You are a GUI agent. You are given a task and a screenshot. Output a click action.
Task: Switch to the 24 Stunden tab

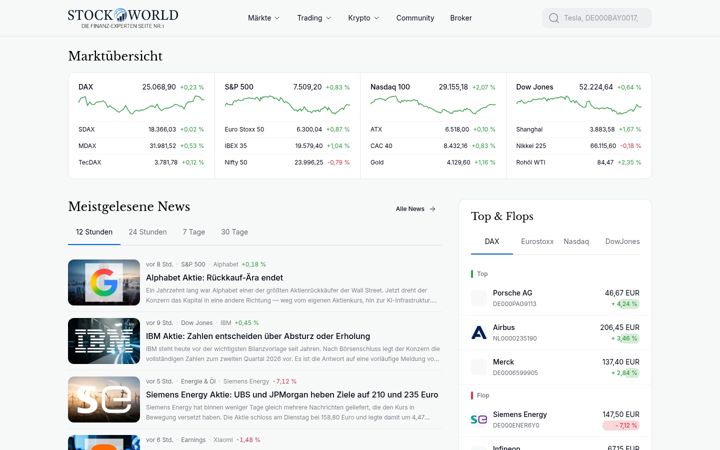pos(147,232)
